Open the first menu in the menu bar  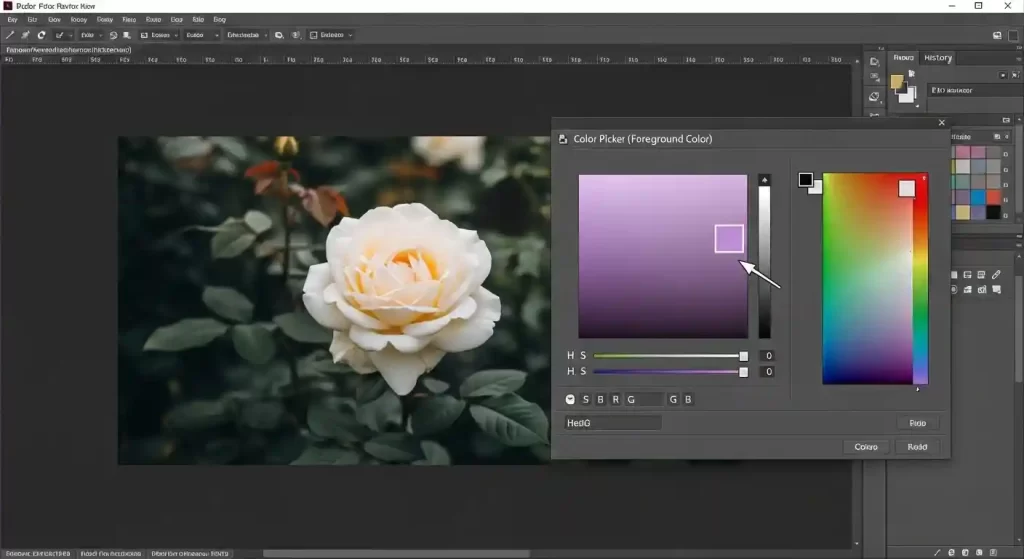tap(12, 20)
